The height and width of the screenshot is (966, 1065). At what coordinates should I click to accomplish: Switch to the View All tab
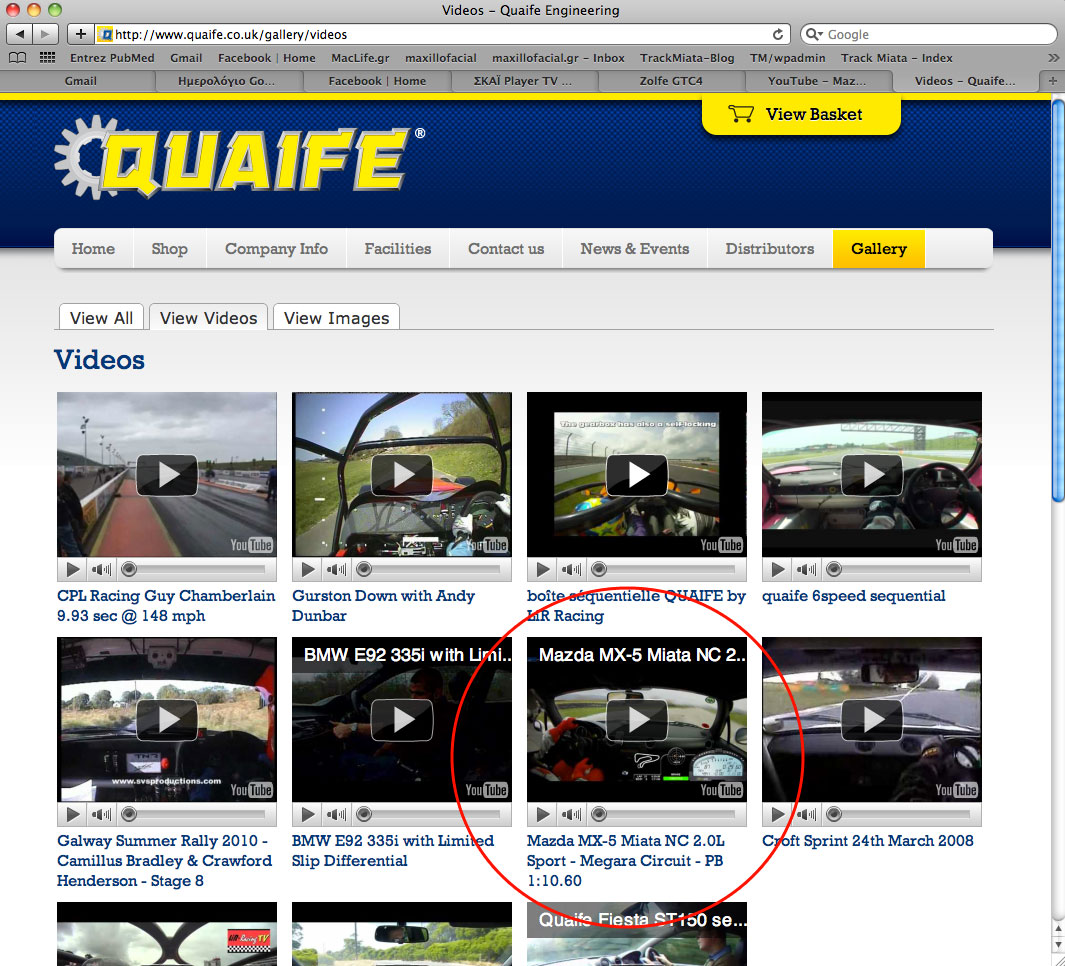coord(101,317)
